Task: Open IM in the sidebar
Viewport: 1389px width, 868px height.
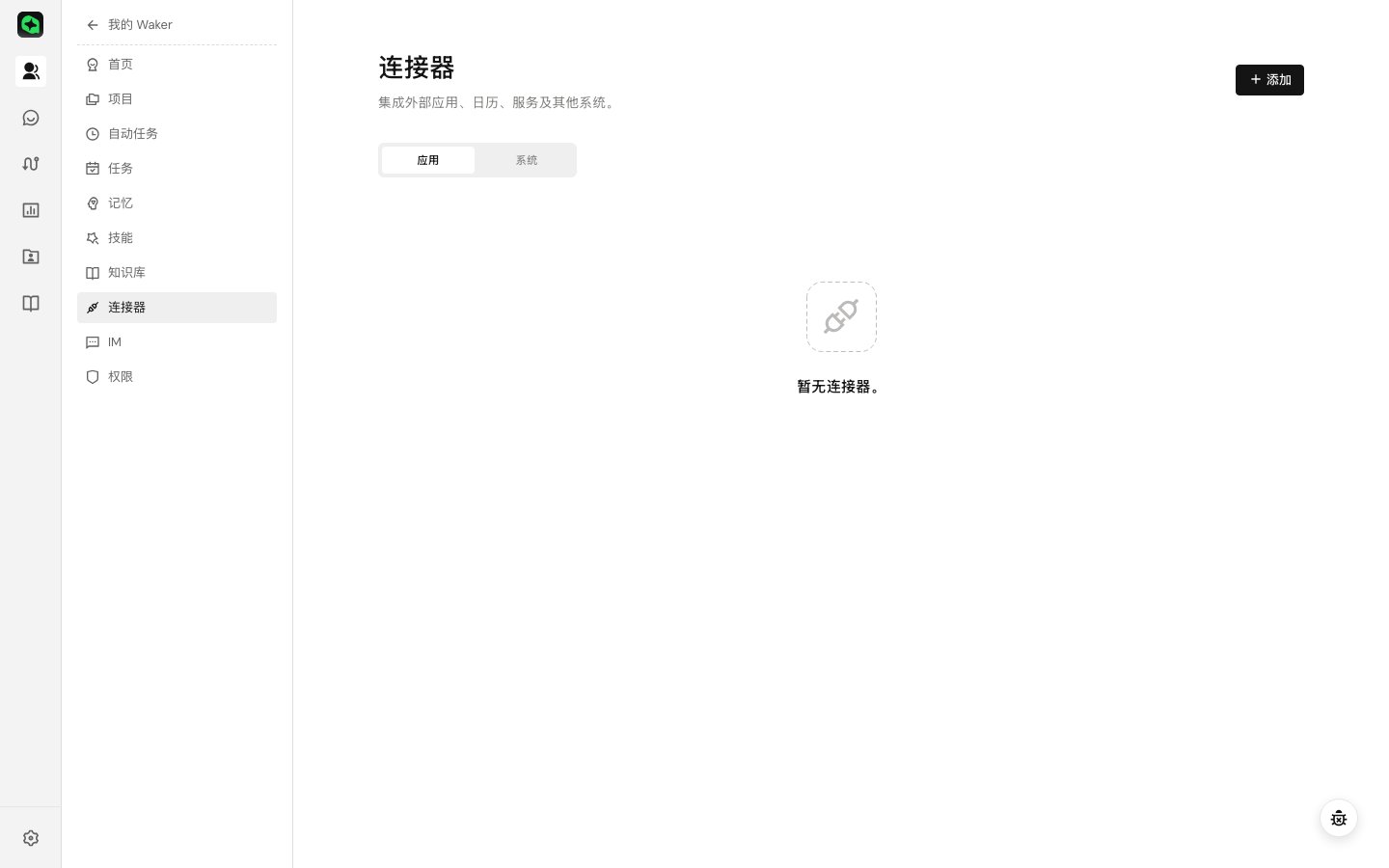Action: (x=177, y=342)
